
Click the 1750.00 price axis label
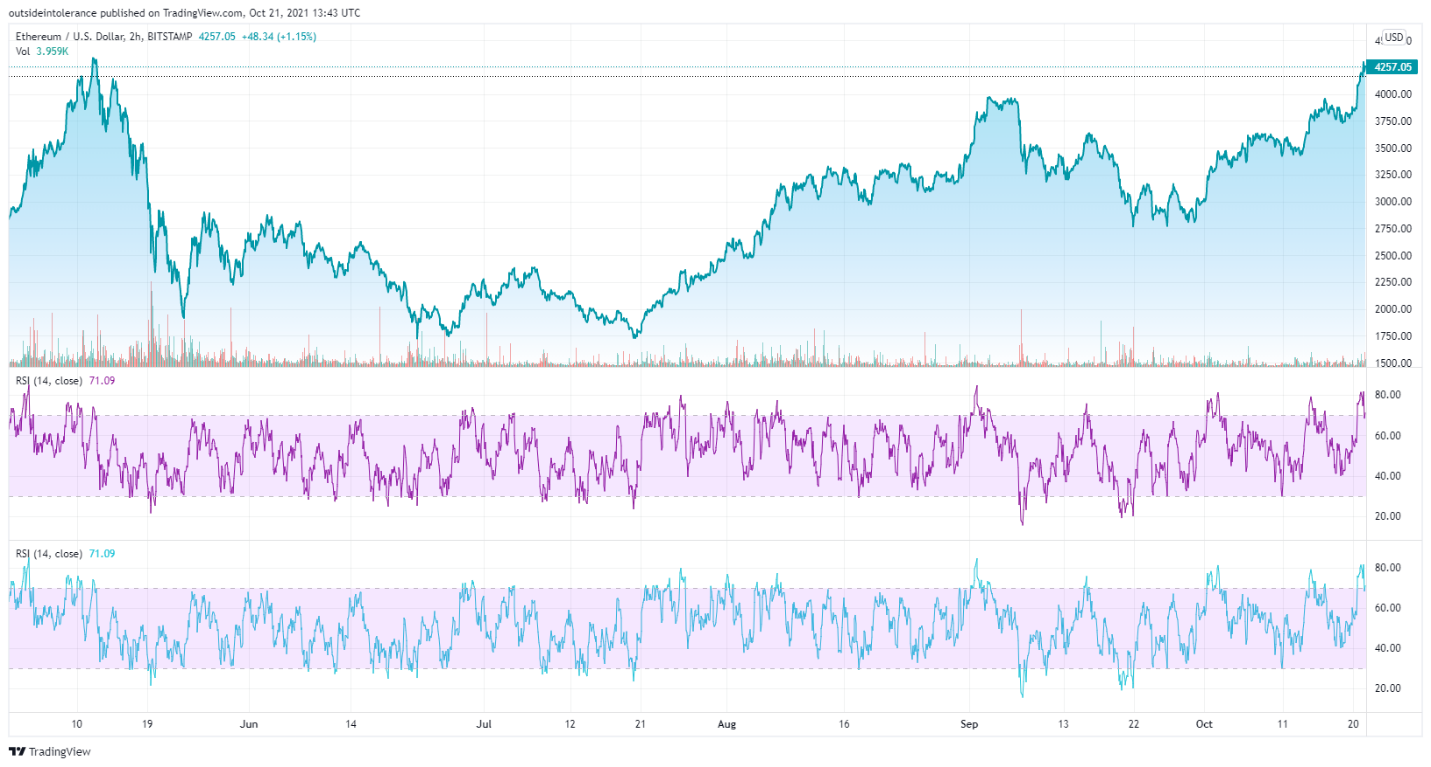pyautogui.click(x=1393, y=336)
